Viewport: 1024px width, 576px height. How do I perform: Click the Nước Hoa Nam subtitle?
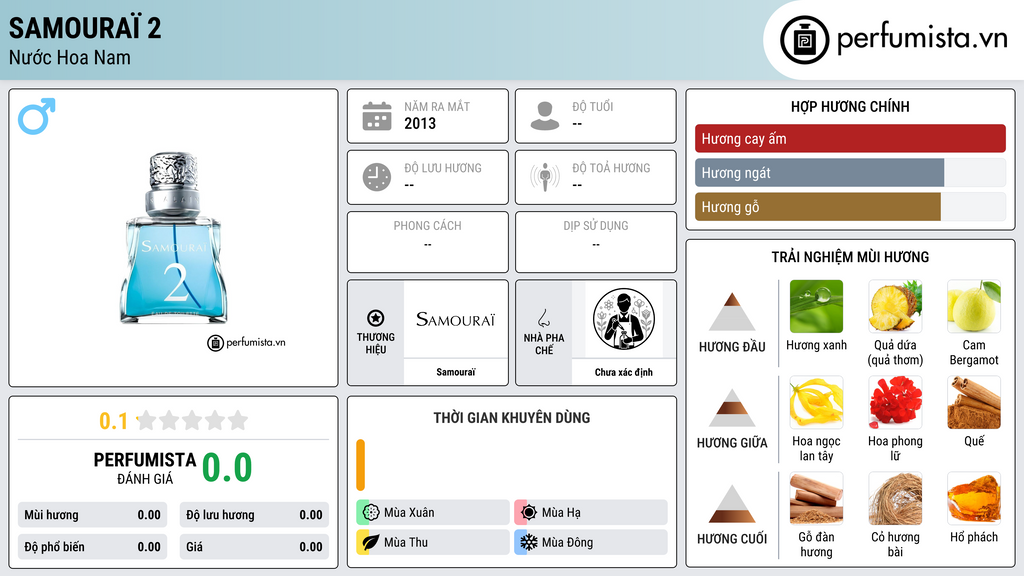70,57
